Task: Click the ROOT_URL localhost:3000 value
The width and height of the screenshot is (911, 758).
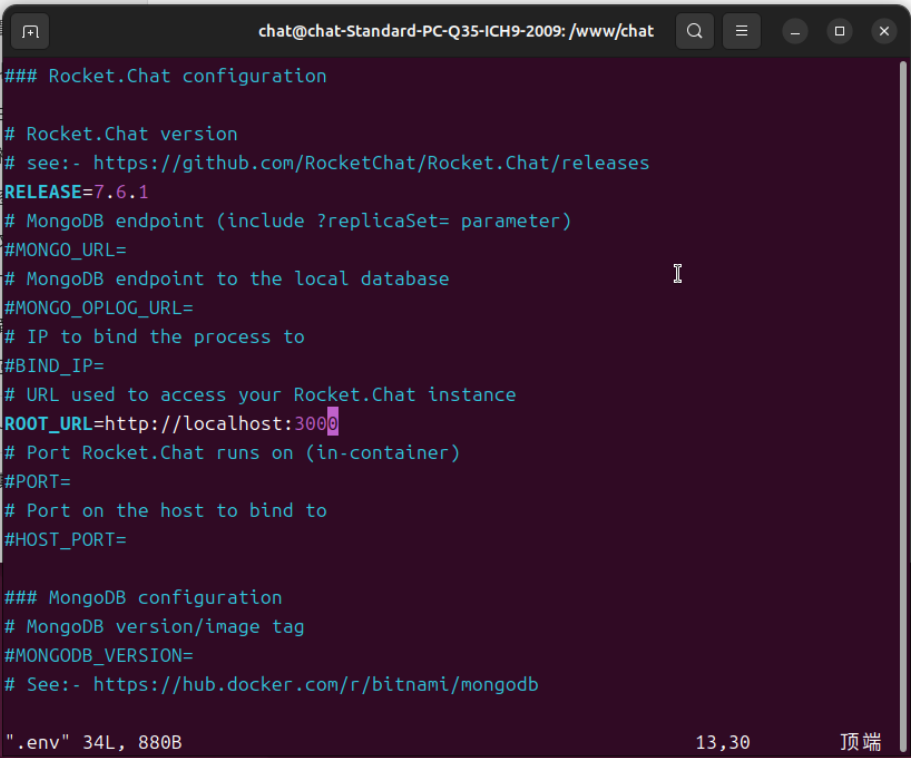Action: [x=221, y=424]
